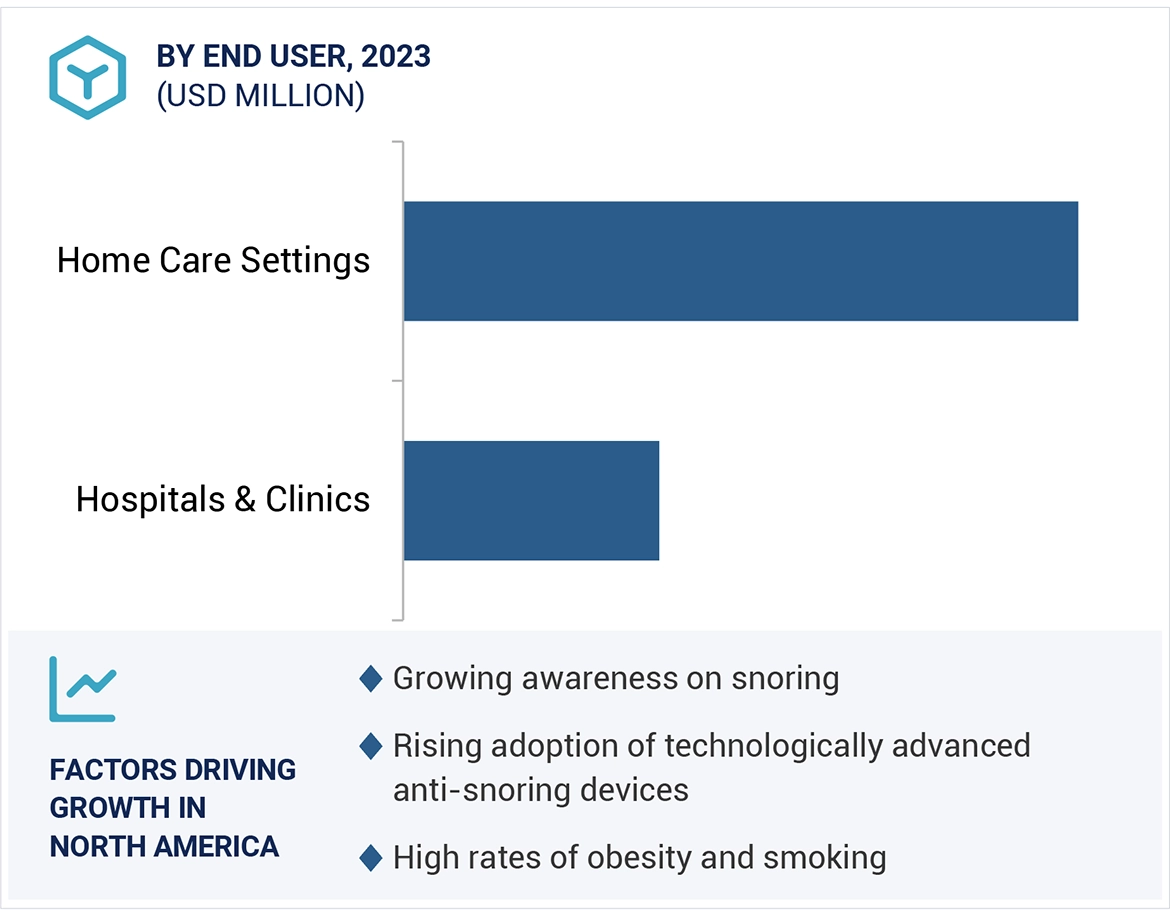Click the teal hexagon logo icon
This screenshot has height=910, width=1170.
tap(88, 78)
